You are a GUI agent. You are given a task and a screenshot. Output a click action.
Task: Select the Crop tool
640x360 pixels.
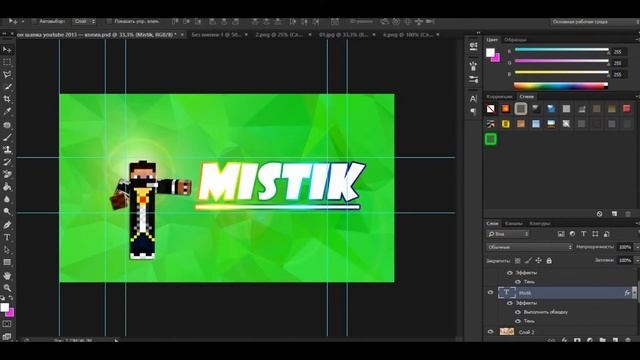click(x=7, y=99)
